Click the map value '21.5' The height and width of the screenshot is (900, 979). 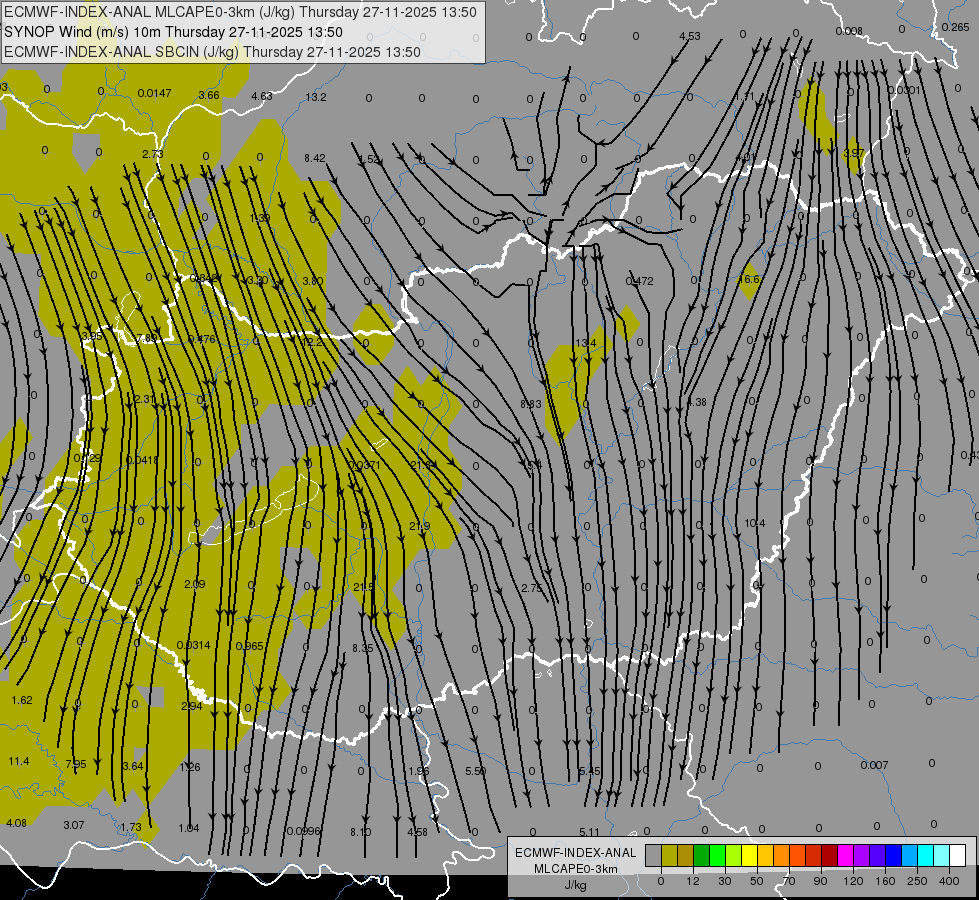[x=363, y=587]
